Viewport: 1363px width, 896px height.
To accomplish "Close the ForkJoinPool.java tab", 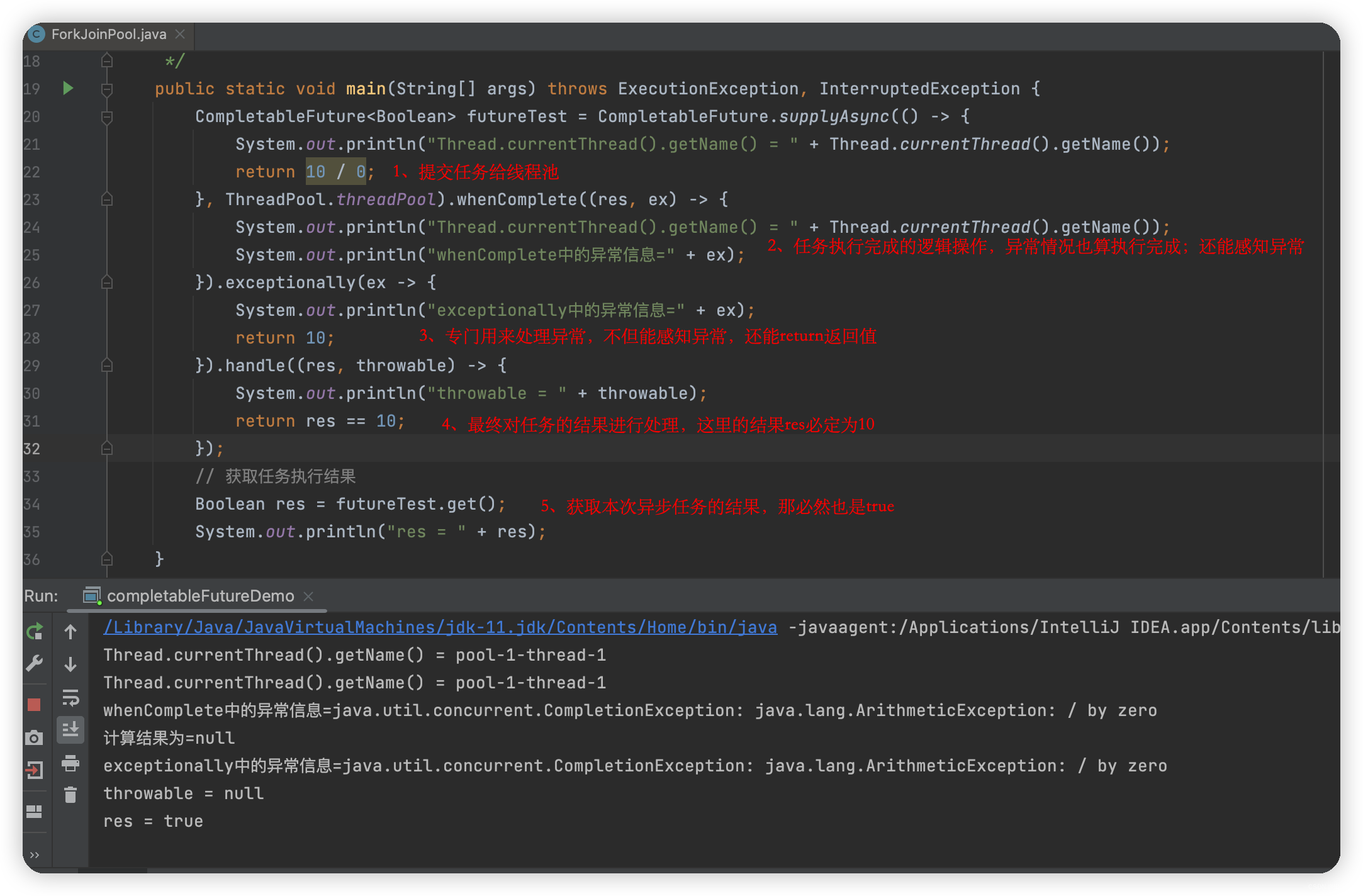I will click(180, 34).
